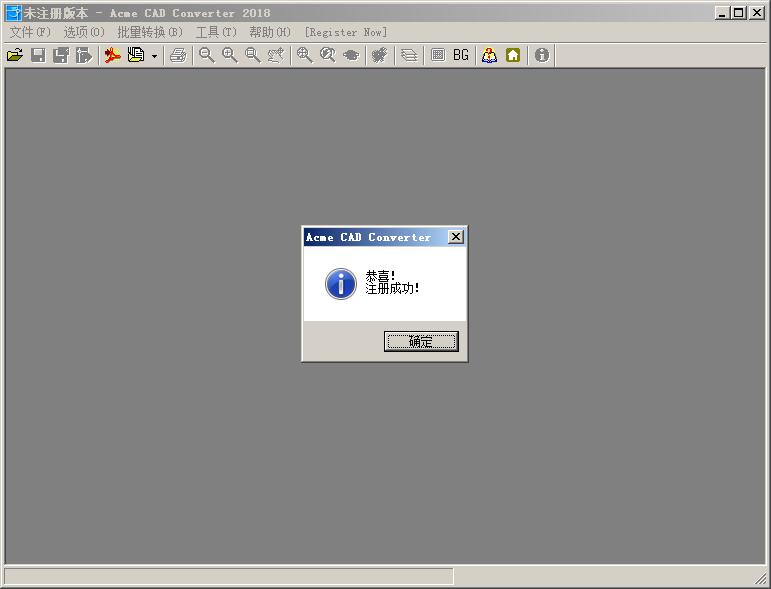Open the 文件(F) menu
This screenshot has height=589, width=771.
[x=30, y=32]
